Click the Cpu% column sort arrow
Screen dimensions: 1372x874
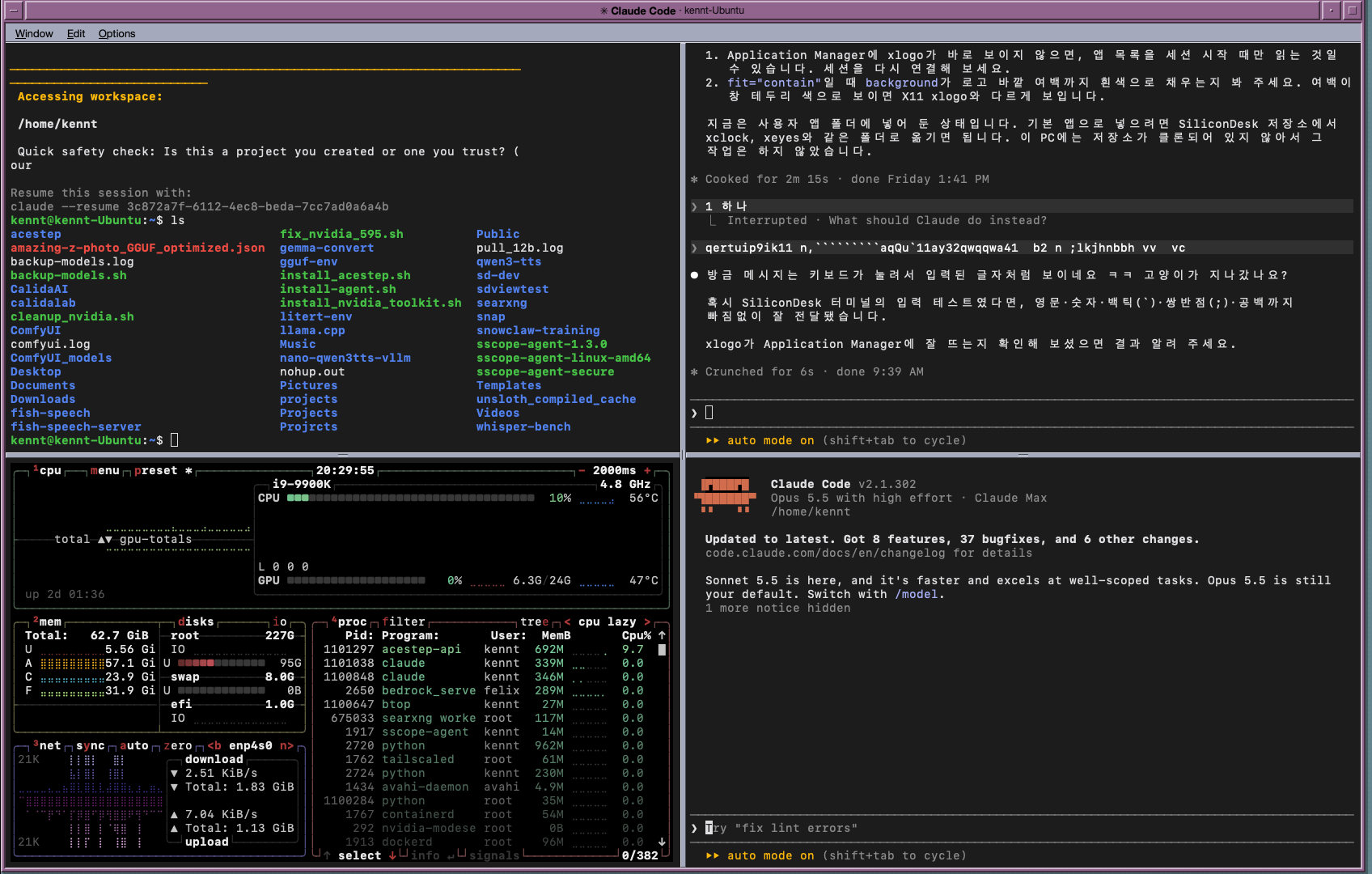coord(662,635)
